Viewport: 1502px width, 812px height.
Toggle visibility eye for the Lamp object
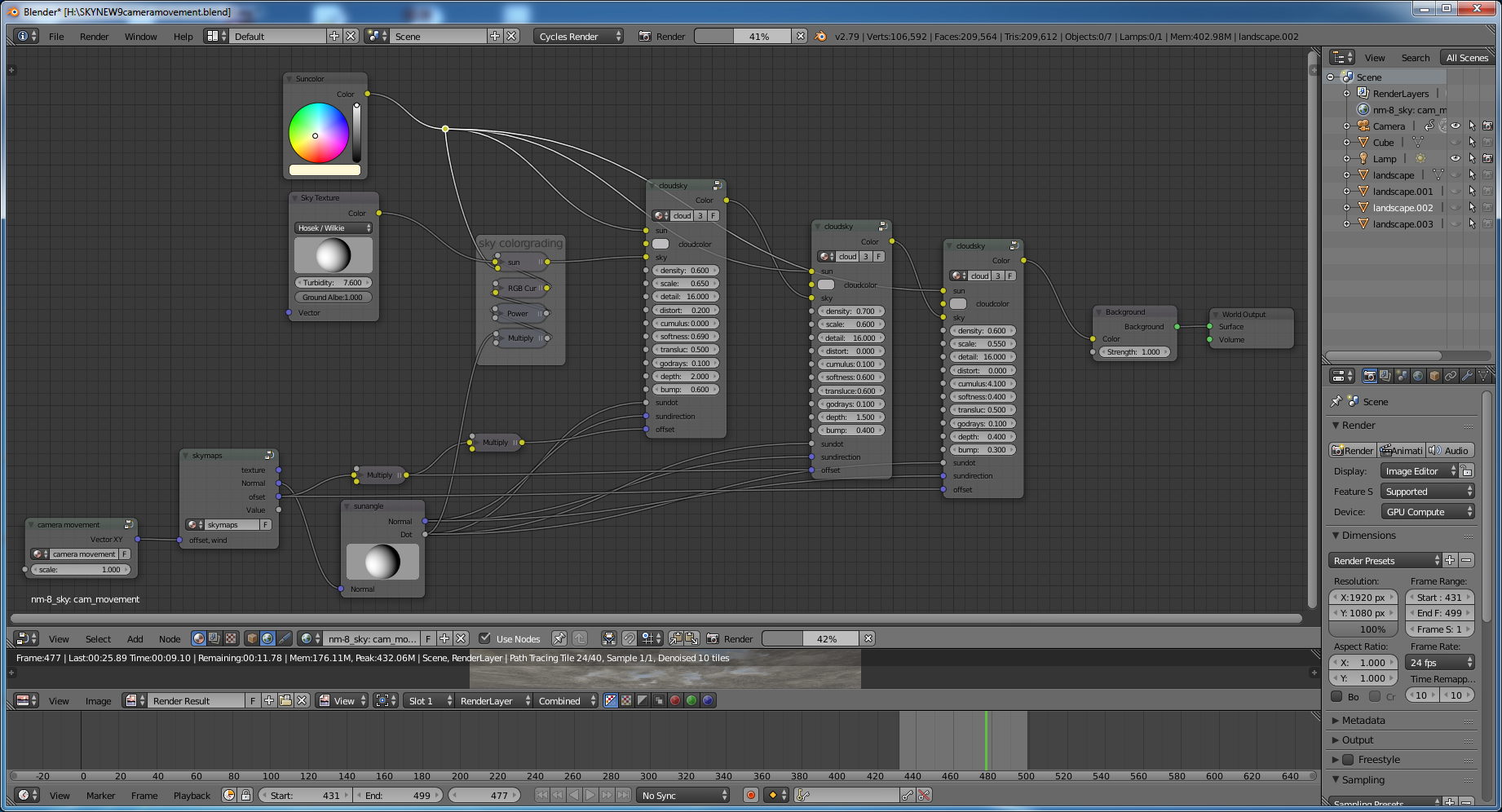tap(1456, 158)
